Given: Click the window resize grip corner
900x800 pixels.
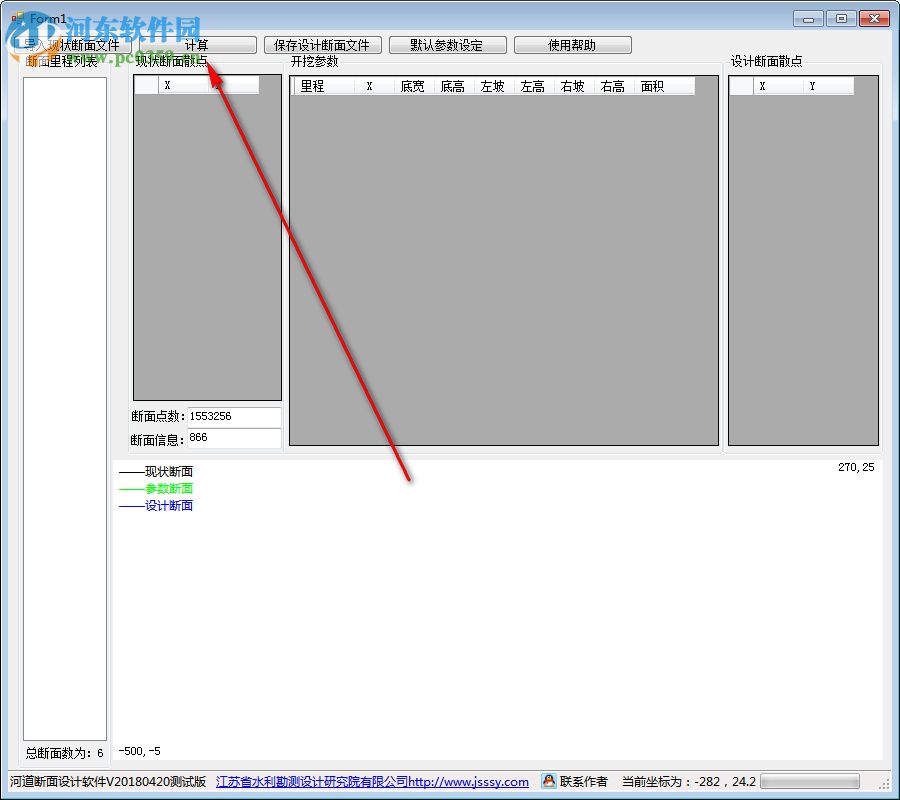Looking at the screenshot, I should pos(884,784).
